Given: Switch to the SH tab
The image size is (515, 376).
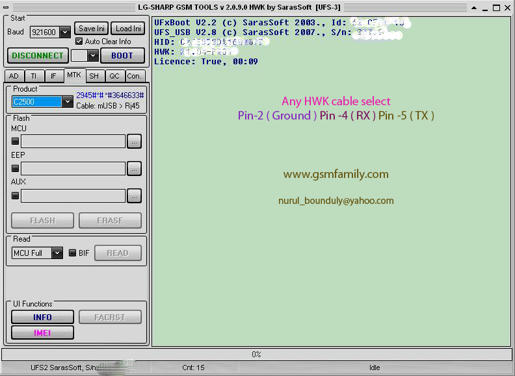Looking at the screenshot, I should (x=94, y=76).
